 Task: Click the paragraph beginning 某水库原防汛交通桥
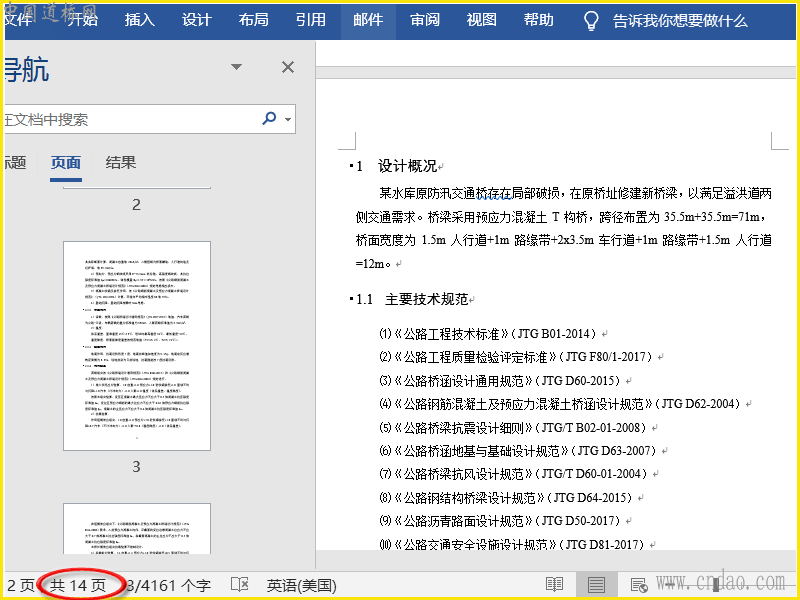coord(564,228)
